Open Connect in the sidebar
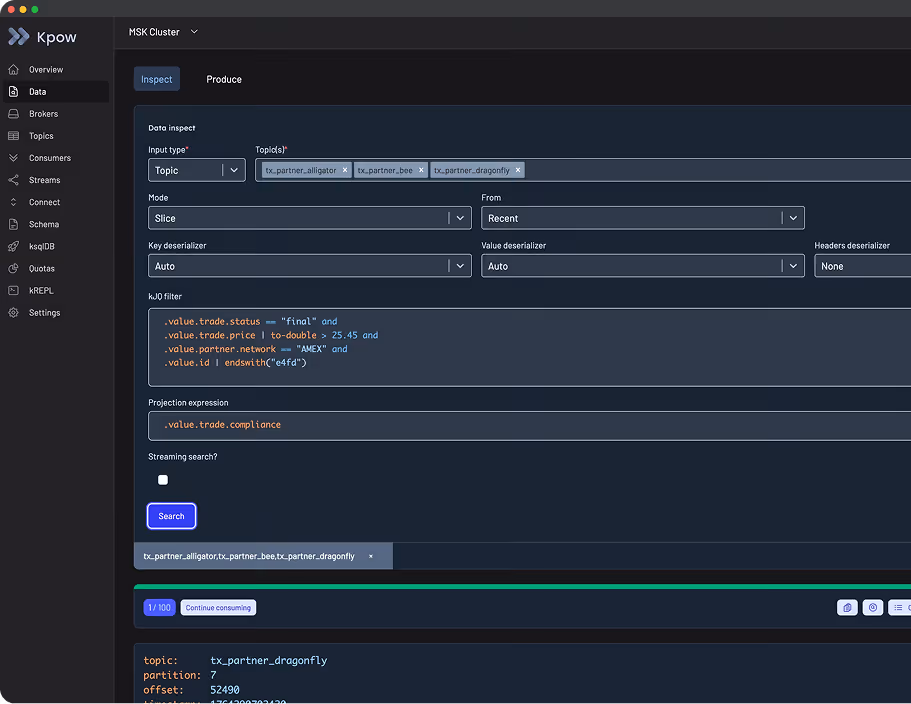 [56, 202]
